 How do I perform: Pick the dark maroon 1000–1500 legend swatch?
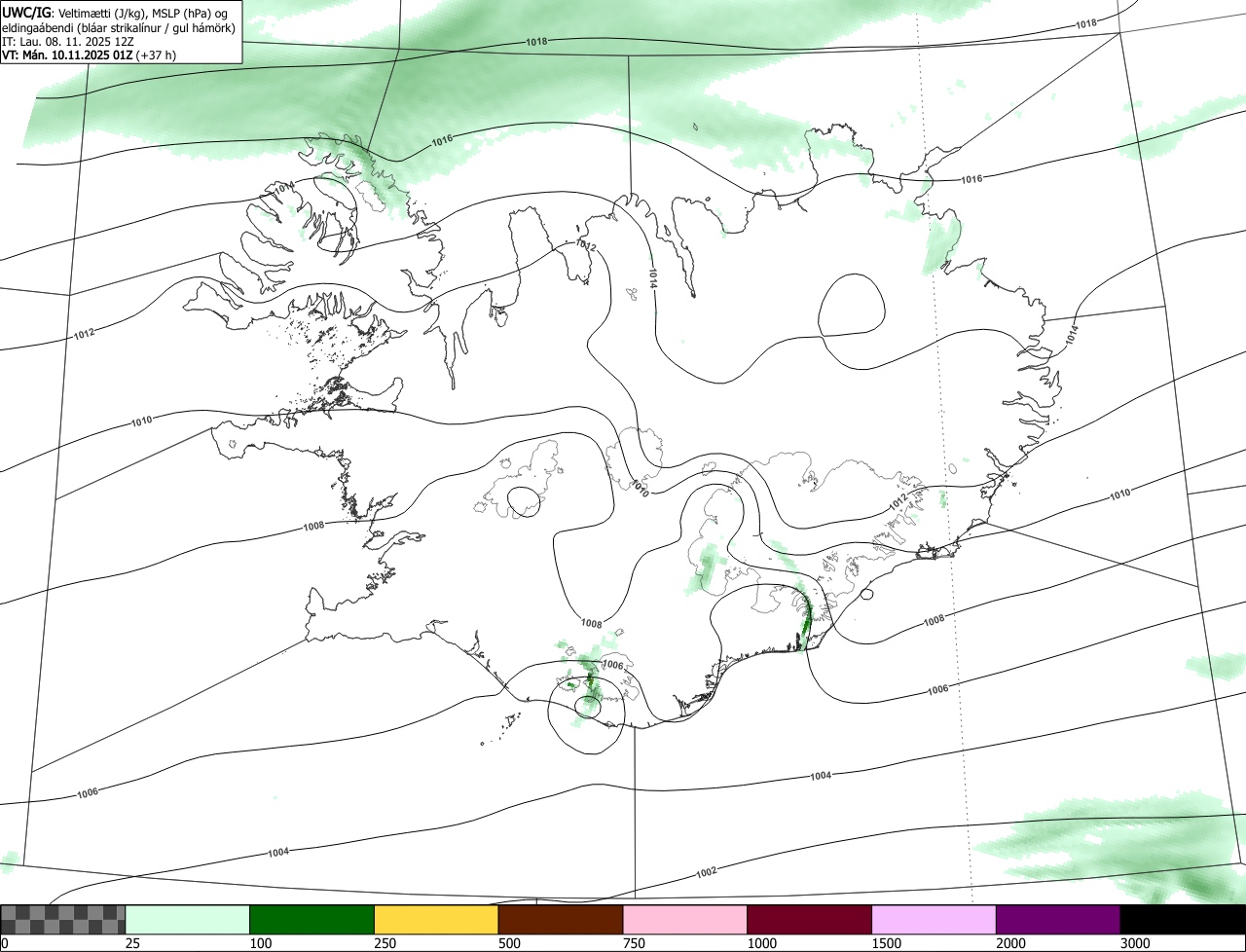810,920
